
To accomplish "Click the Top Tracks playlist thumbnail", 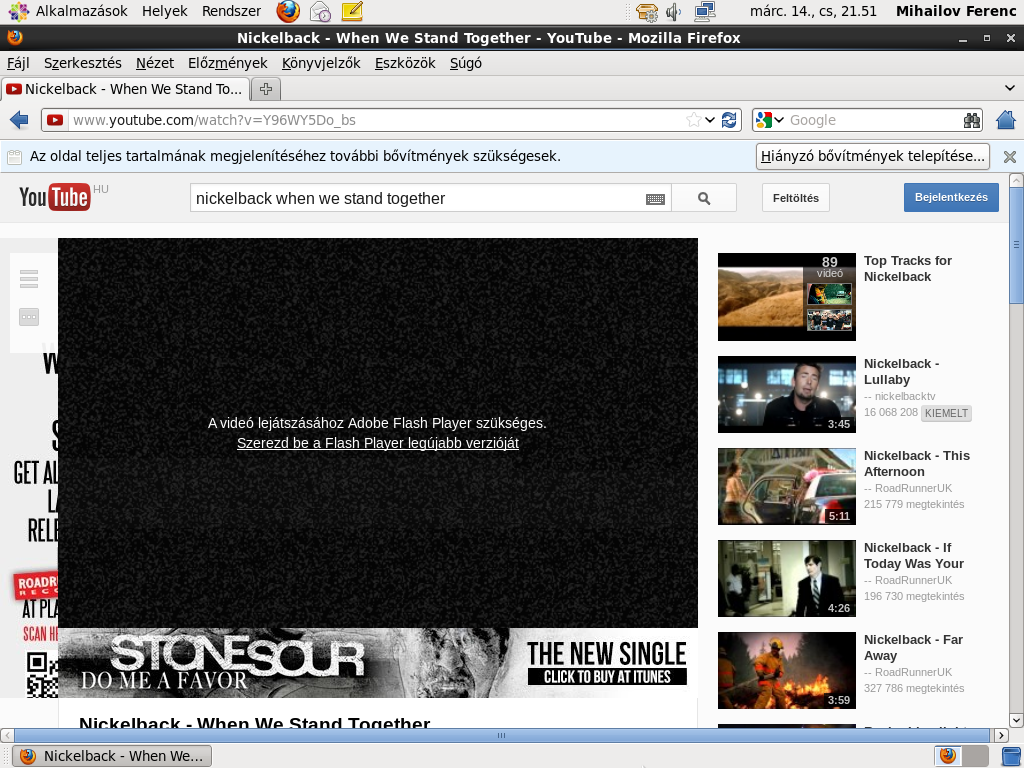I will 786,297.
